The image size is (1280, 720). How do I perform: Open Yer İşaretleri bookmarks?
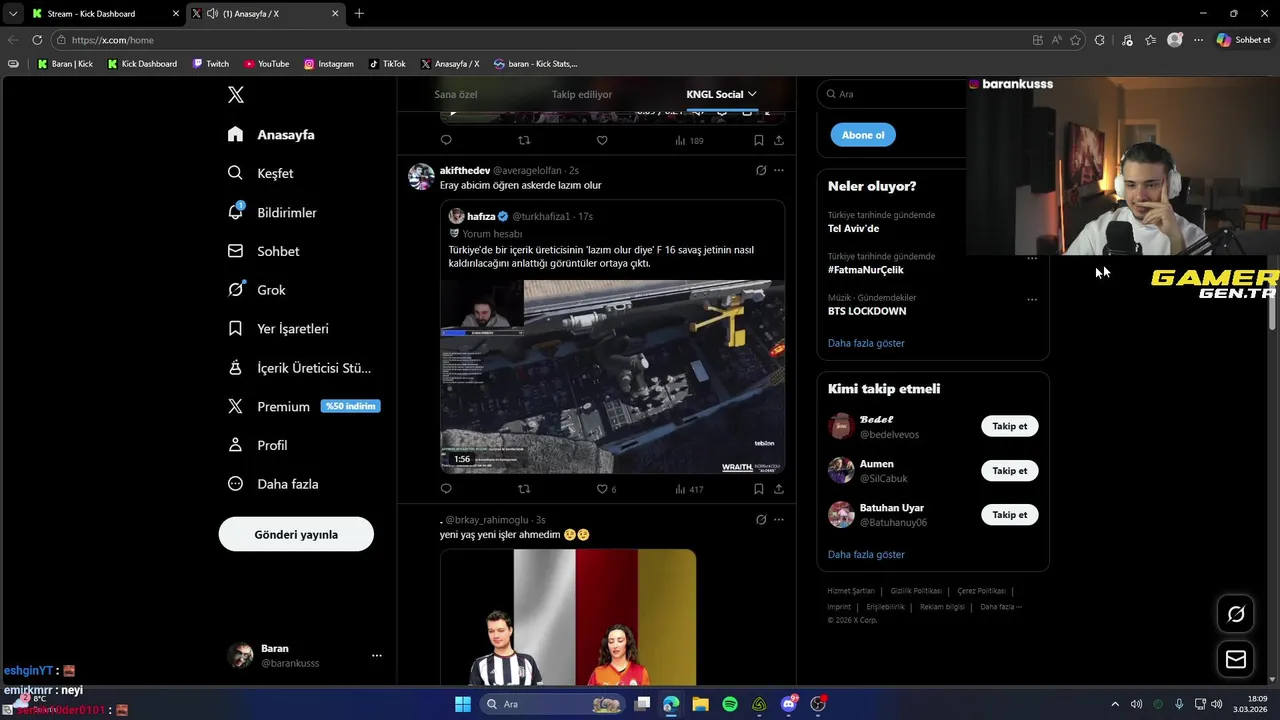[278, 328]
